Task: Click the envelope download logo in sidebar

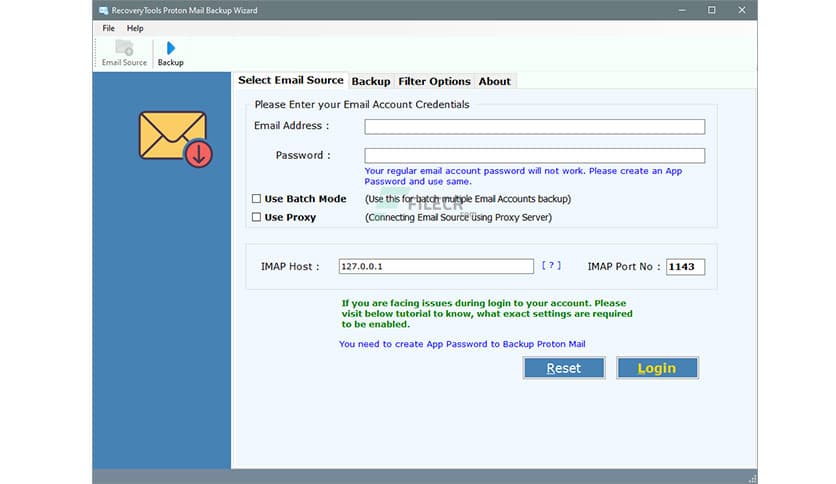Action: pos(175,139)
